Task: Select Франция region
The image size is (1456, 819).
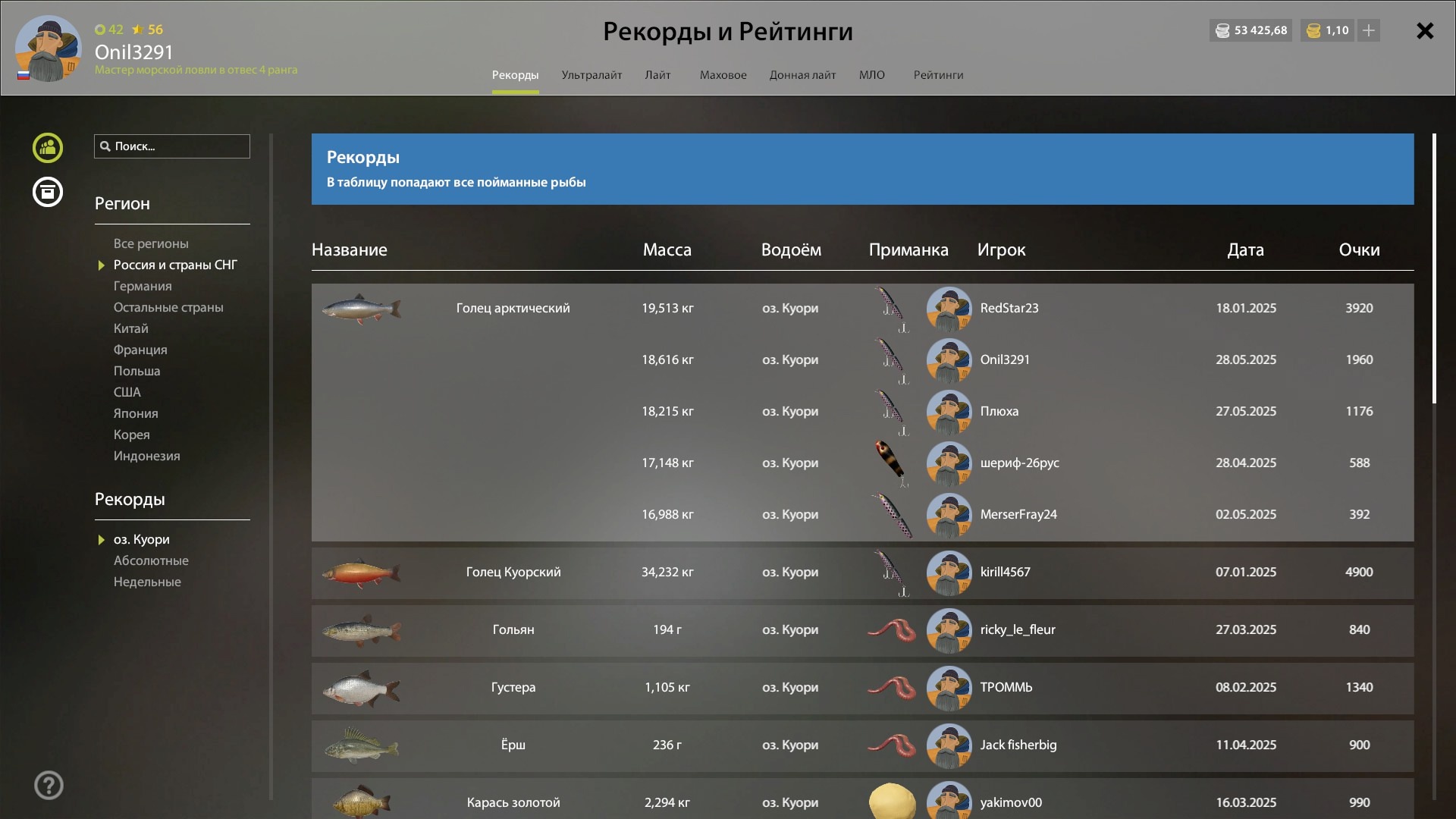Action: coord(140,350)
